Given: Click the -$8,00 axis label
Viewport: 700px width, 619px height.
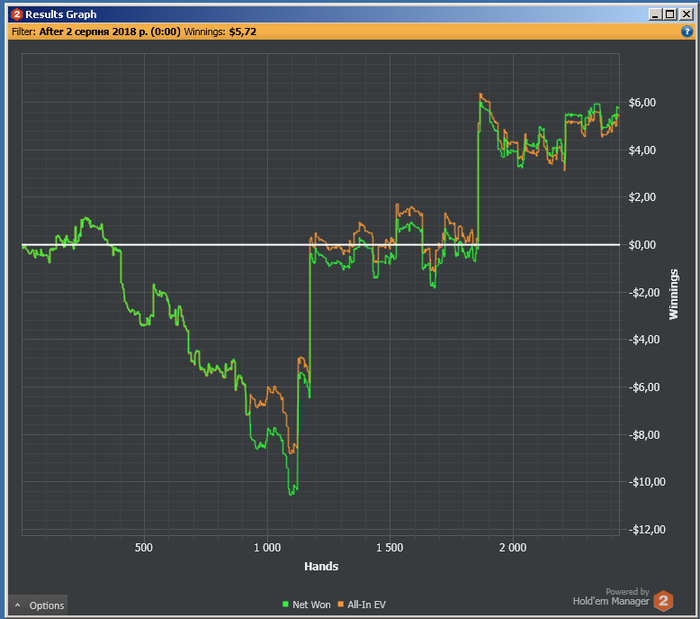Looking at the screenshot, I should coord(644,435).
